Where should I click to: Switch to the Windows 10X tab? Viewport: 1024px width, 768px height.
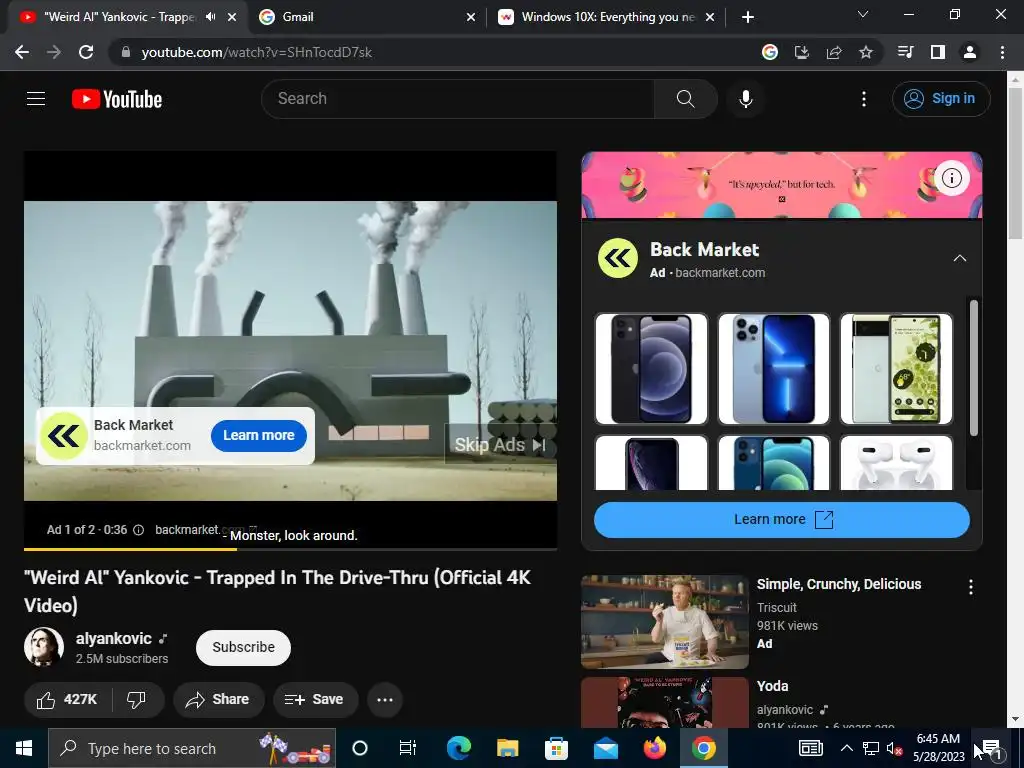pyautogui.click(x=606, y=17)
